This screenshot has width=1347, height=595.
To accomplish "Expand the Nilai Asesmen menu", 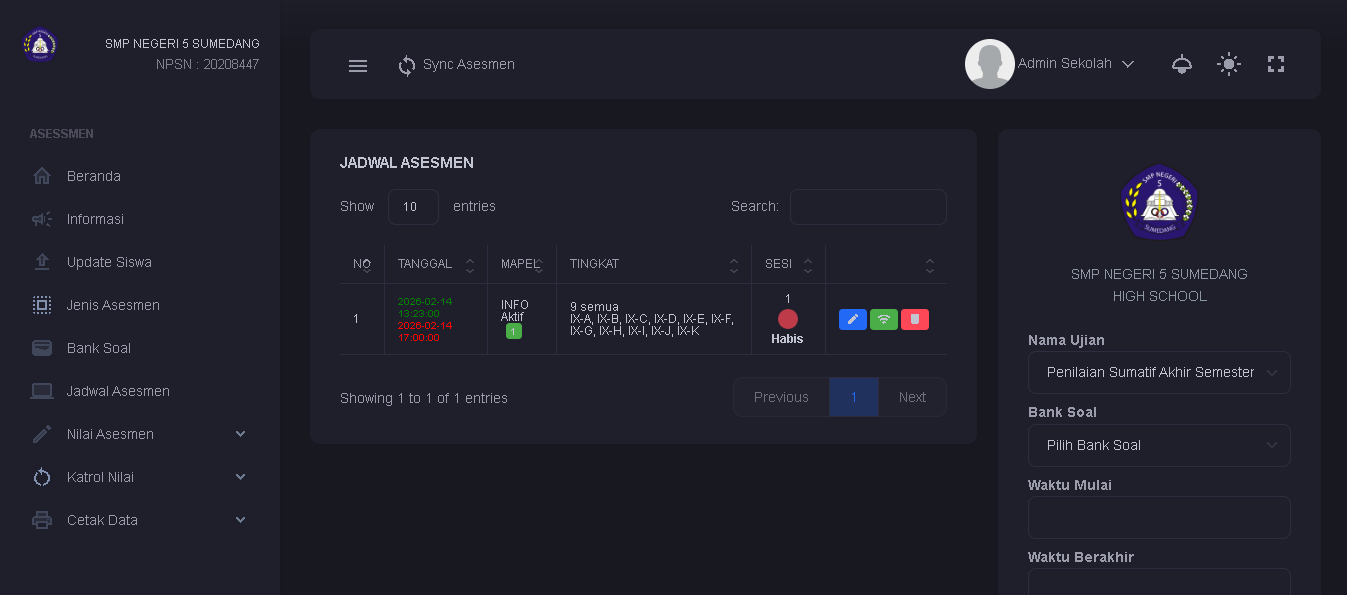I will coord(110,433).
